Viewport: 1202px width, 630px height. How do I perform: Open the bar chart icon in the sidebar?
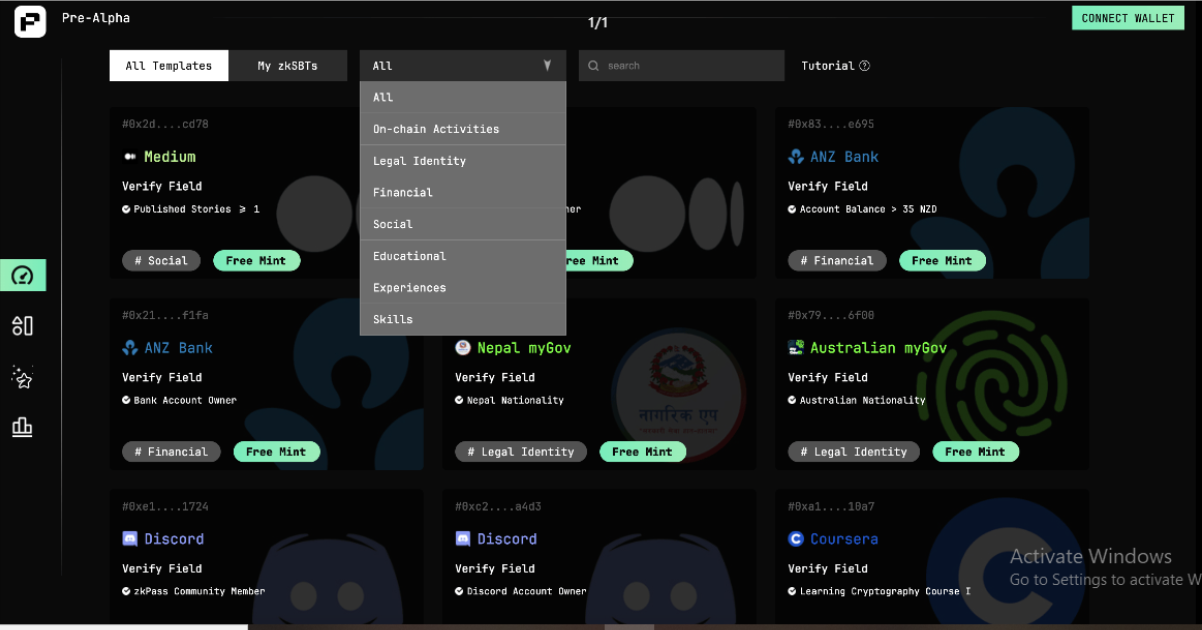(22, 427)
